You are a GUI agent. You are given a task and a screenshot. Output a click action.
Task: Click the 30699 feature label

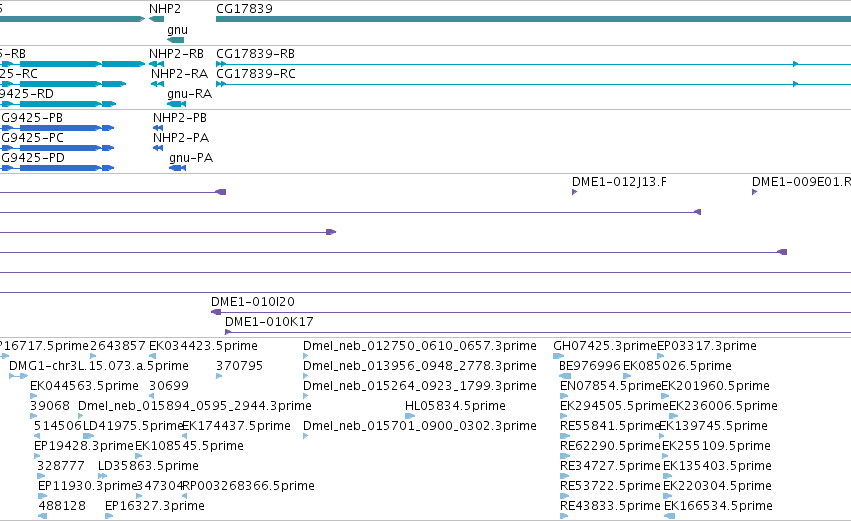(169, 386)
